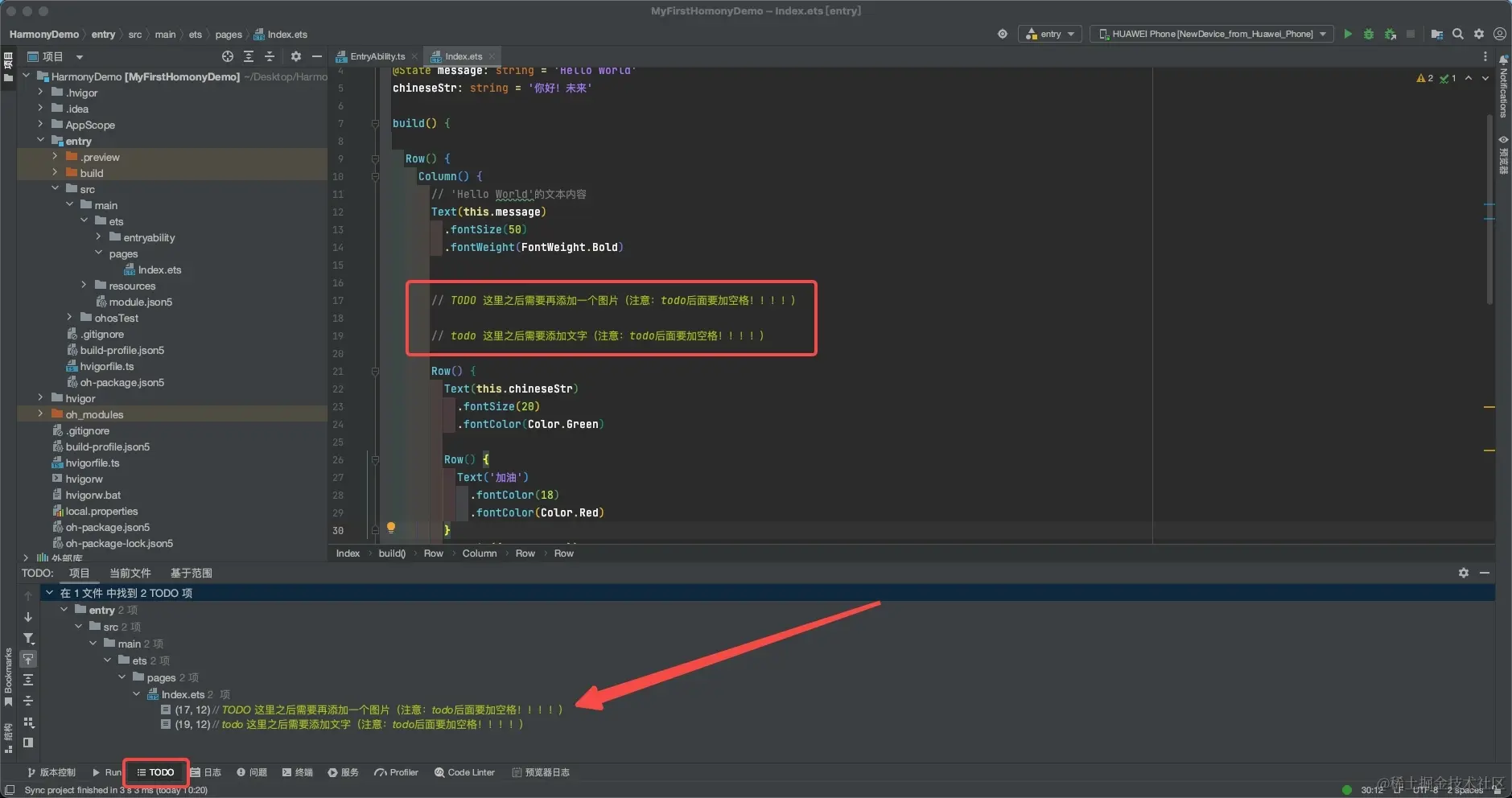Collapse pages node in TODO tree

[x=122, y=677]
